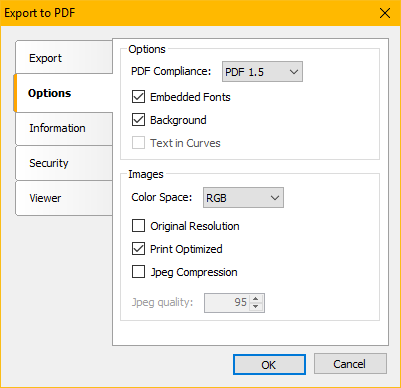Open the Color Space combo box
The image size is (401, 388).
coord(243,198)
